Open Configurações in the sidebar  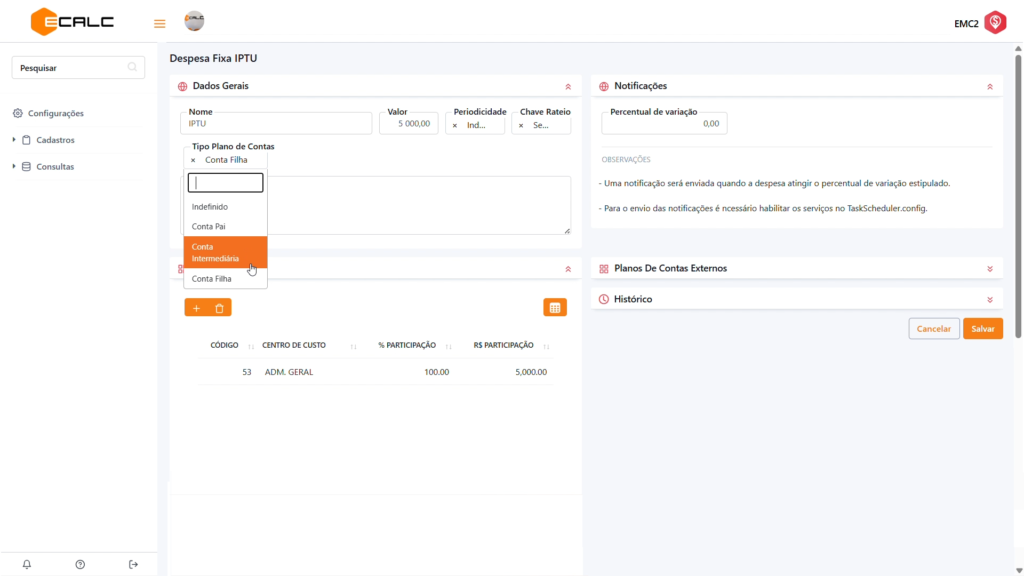pyautogui.click(x=55, y=114)
